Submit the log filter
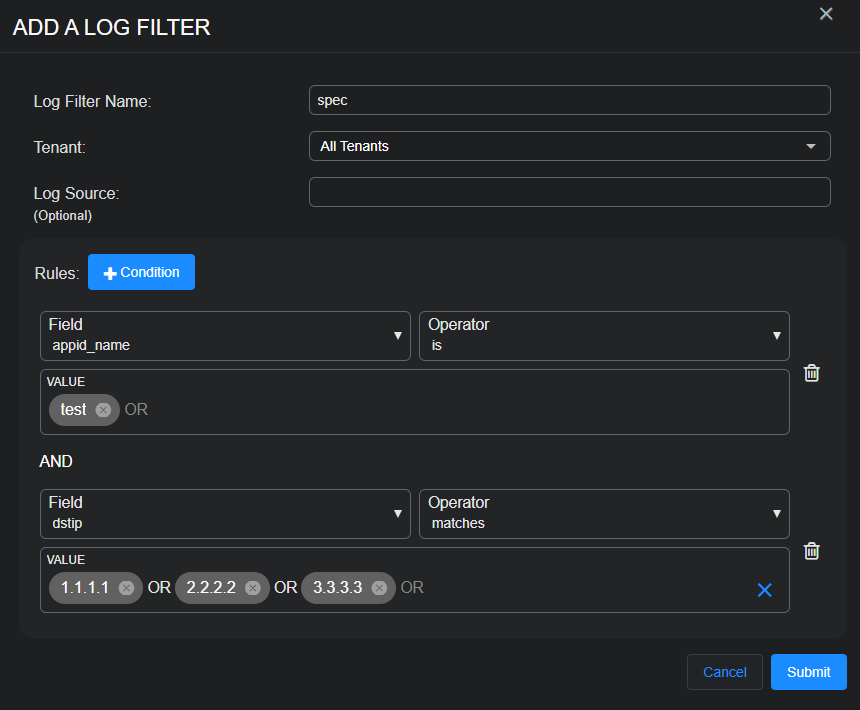Screen dimensions: 860x710 (808, 672)
